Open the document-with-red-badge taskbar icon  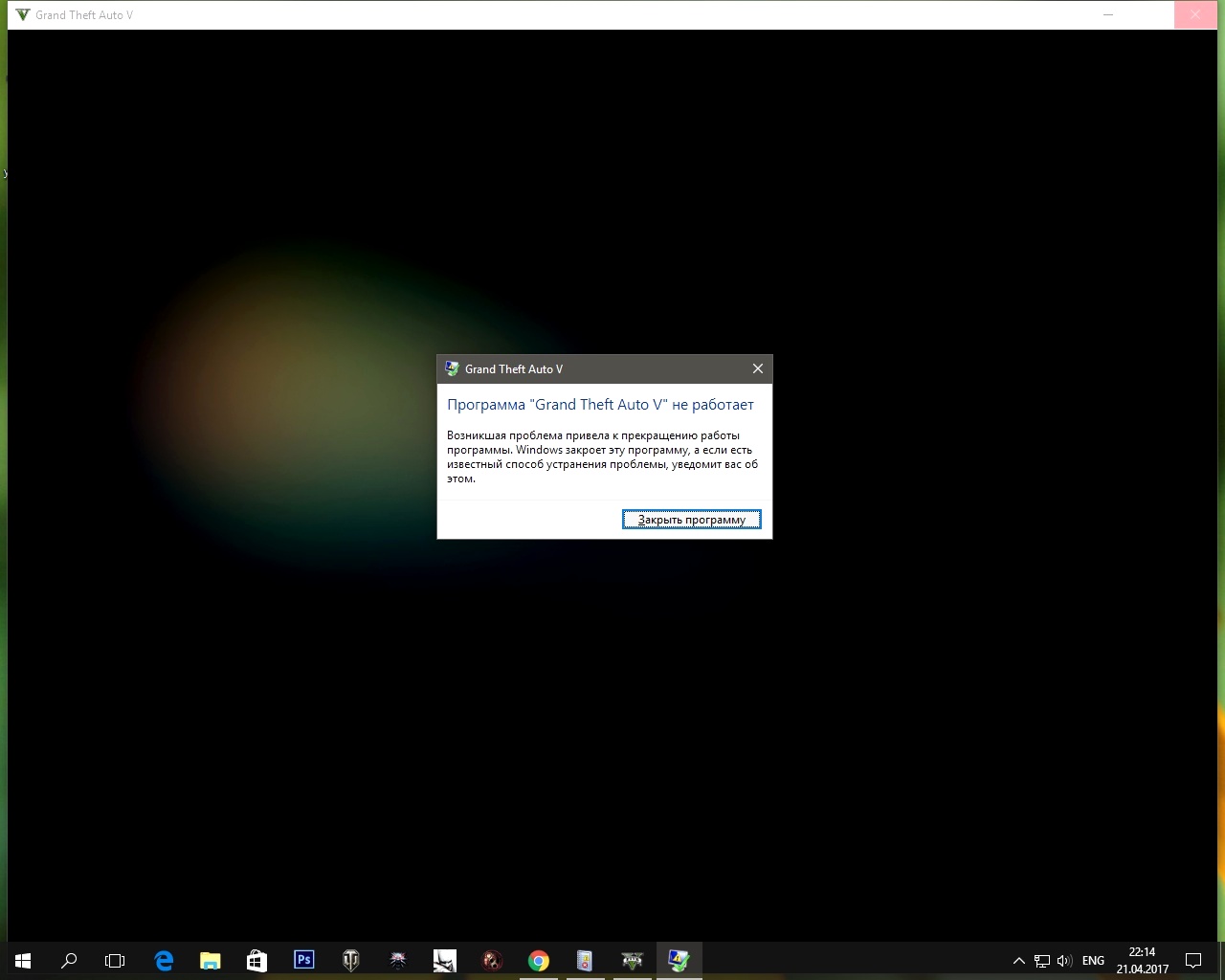tap(585, 960)
